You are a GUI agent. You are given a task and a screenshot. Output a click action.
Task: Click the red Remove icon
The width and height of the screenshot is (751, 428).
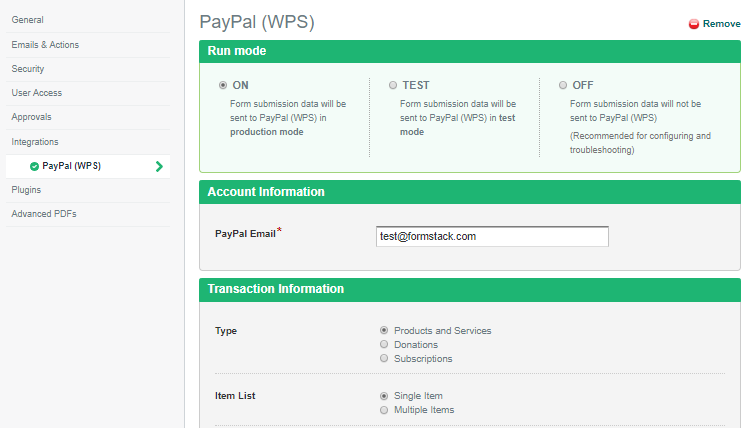tap(694, 24)
